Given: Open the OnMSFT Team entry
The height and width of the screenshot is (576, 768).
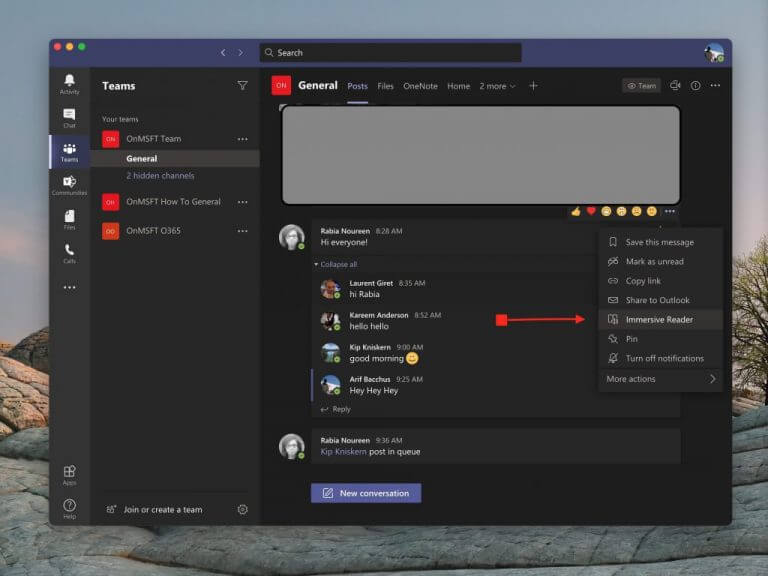Looking at the screenshot, I should coord(154,139).
